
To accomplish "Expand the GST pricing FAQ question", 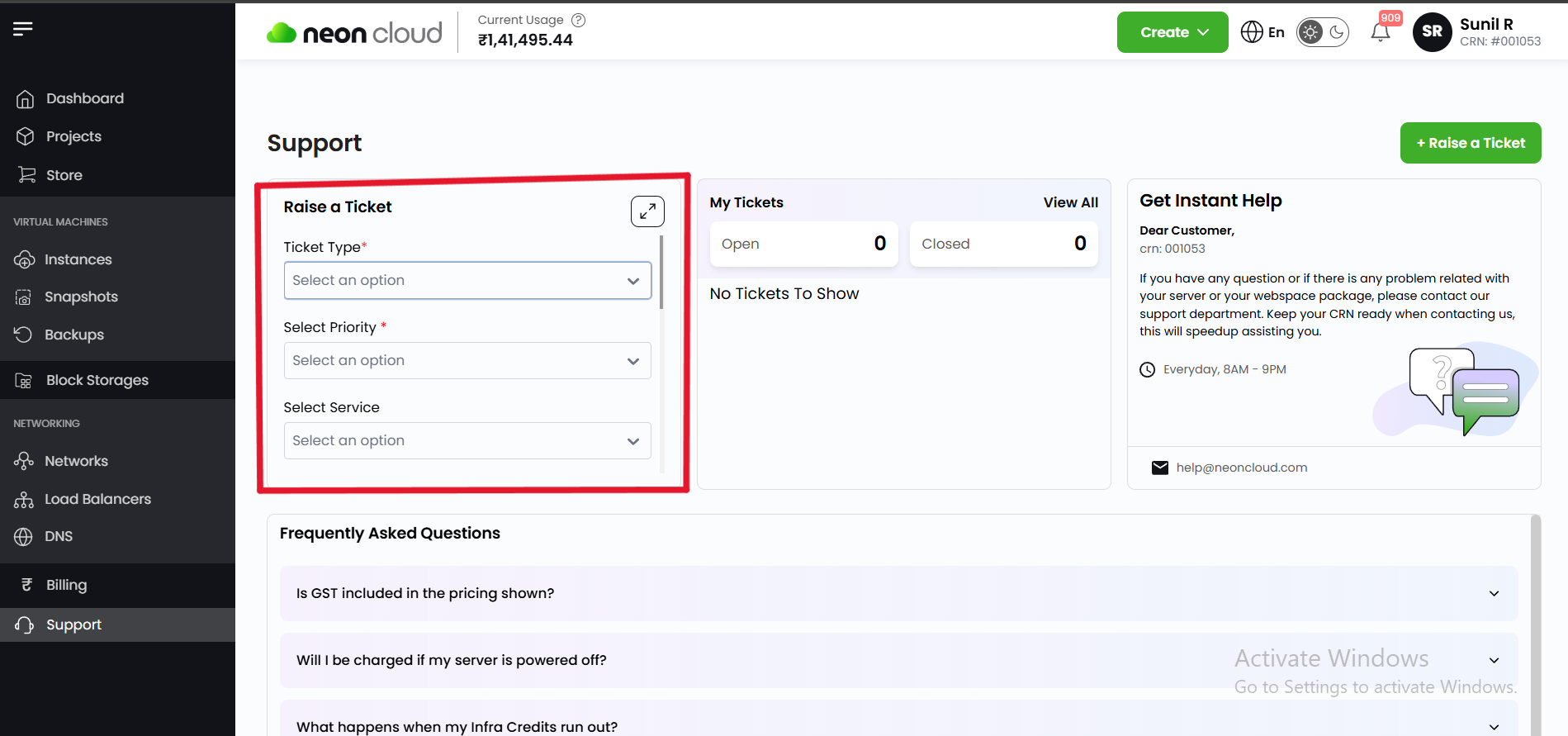I will (x=898, y=593).
